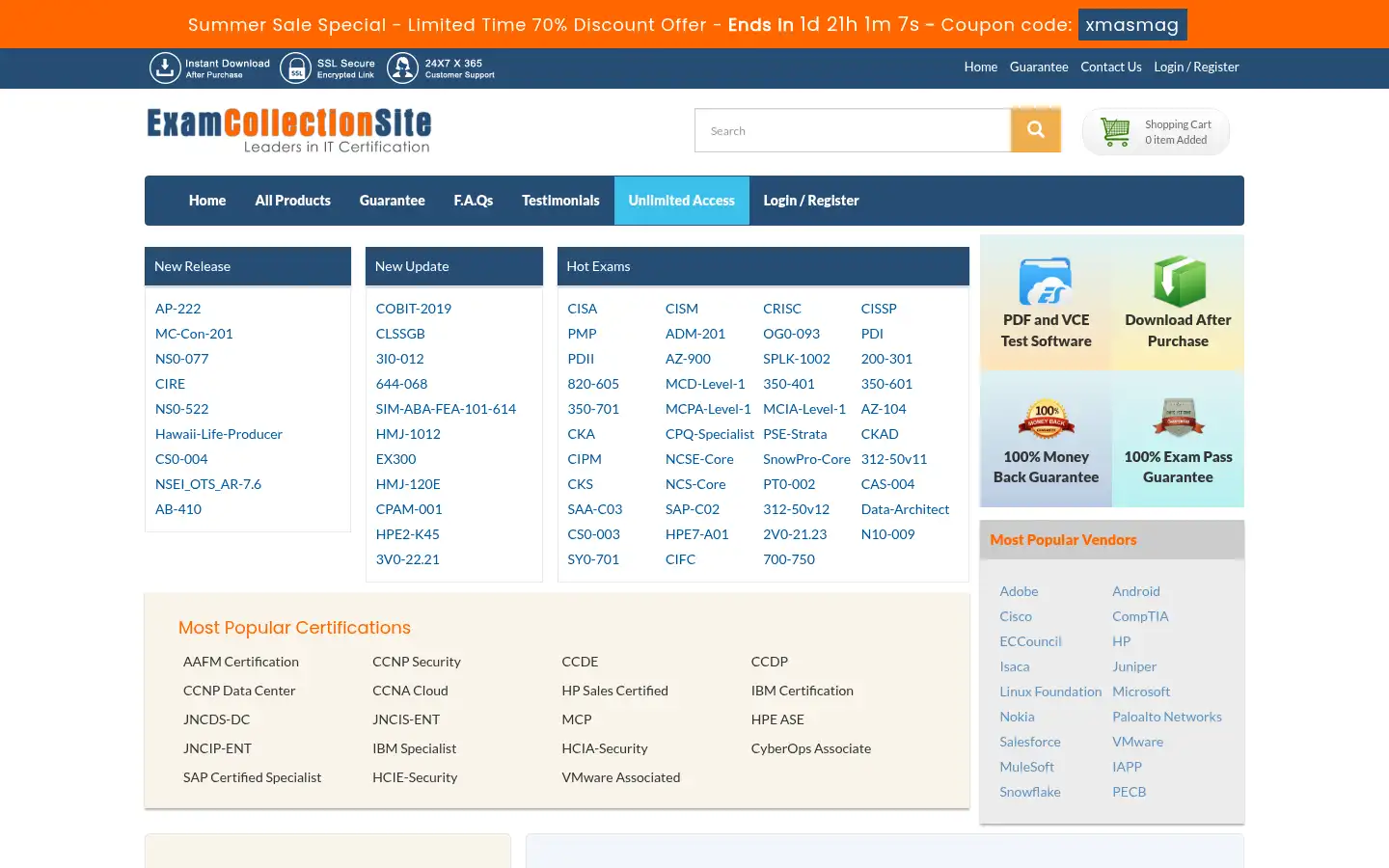Open the CKAD hot exam link

[880, 434]
